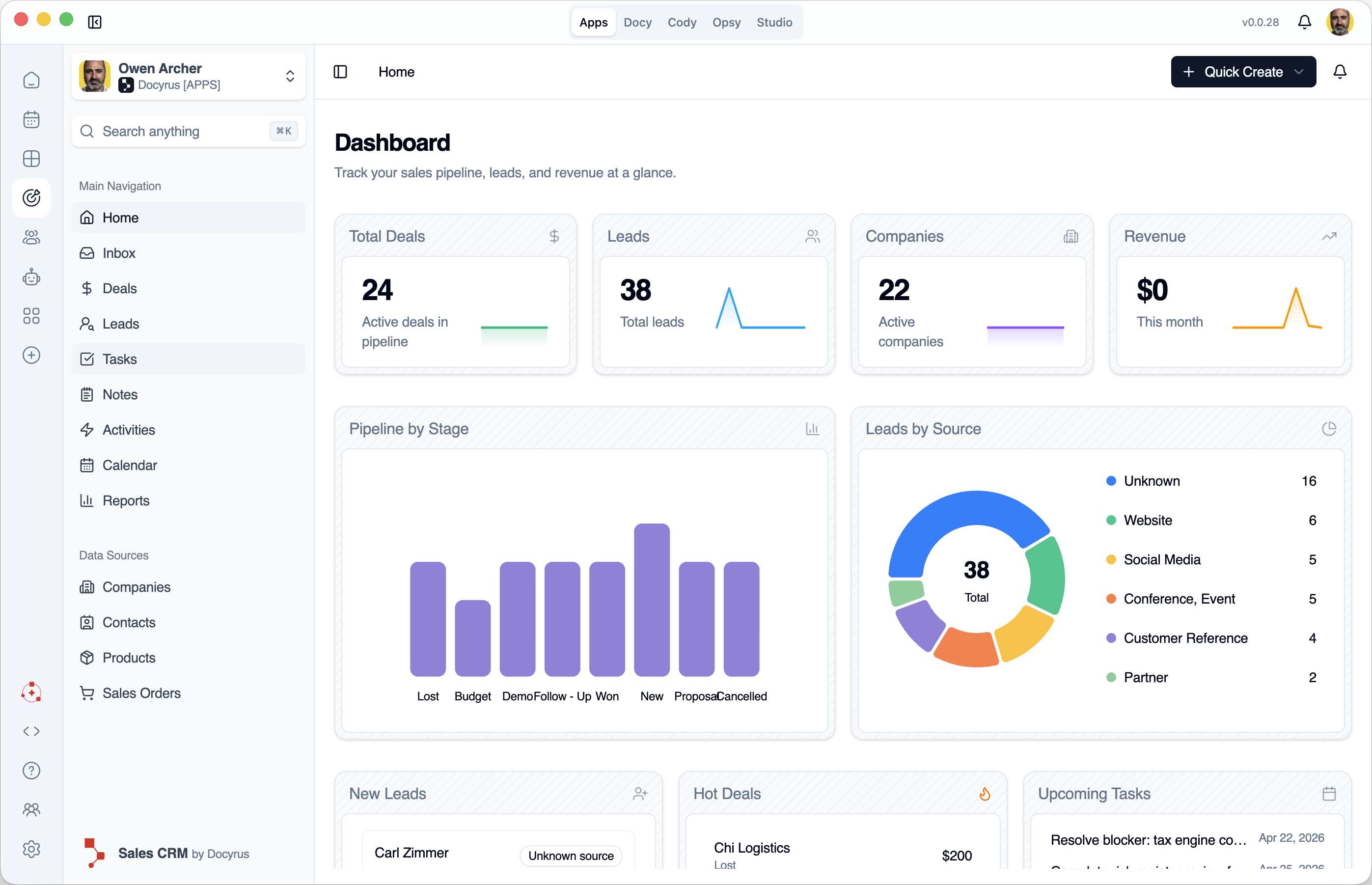Click the plus circle icon in rail

point(31,355)
